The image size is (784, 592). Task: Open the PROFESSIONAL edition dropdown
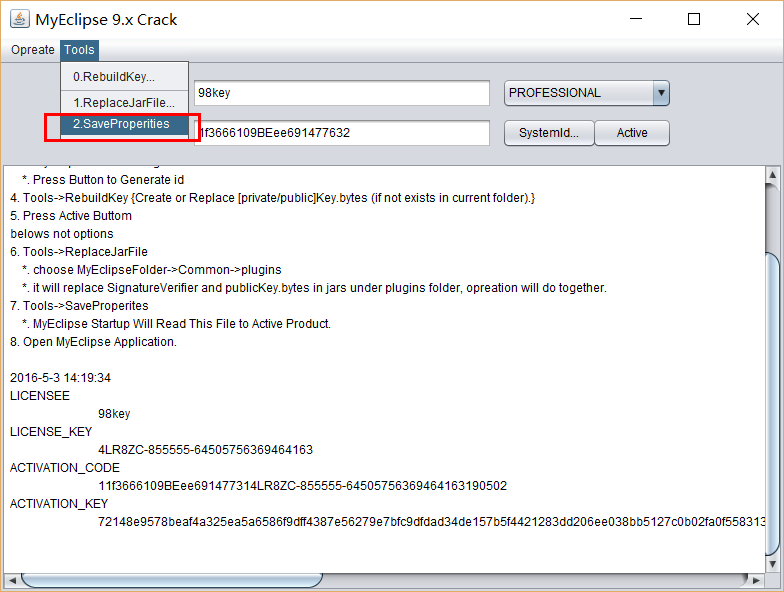click(x=586, y=93)
